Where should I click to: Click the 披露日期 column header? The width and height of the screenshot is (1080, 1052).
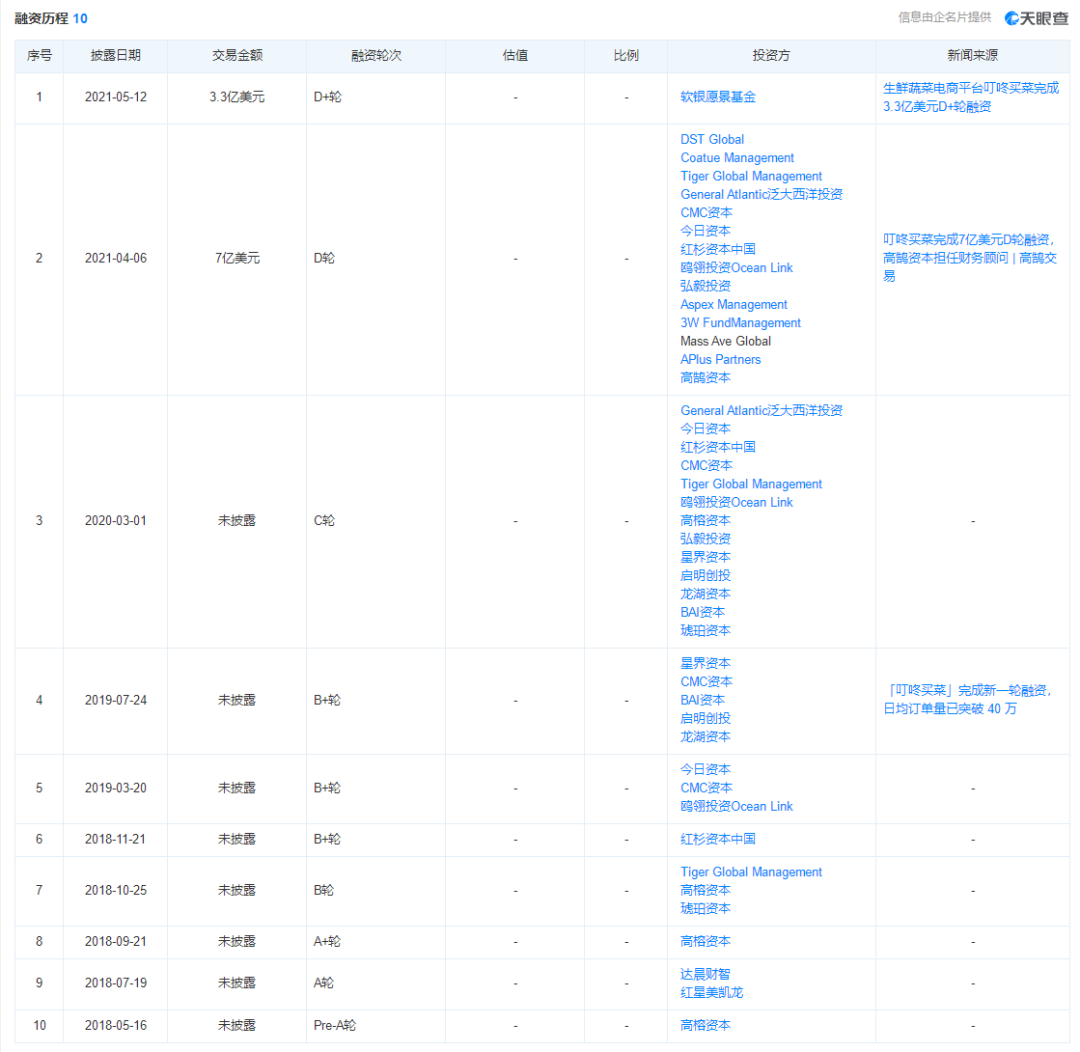(x=116, y=56)
